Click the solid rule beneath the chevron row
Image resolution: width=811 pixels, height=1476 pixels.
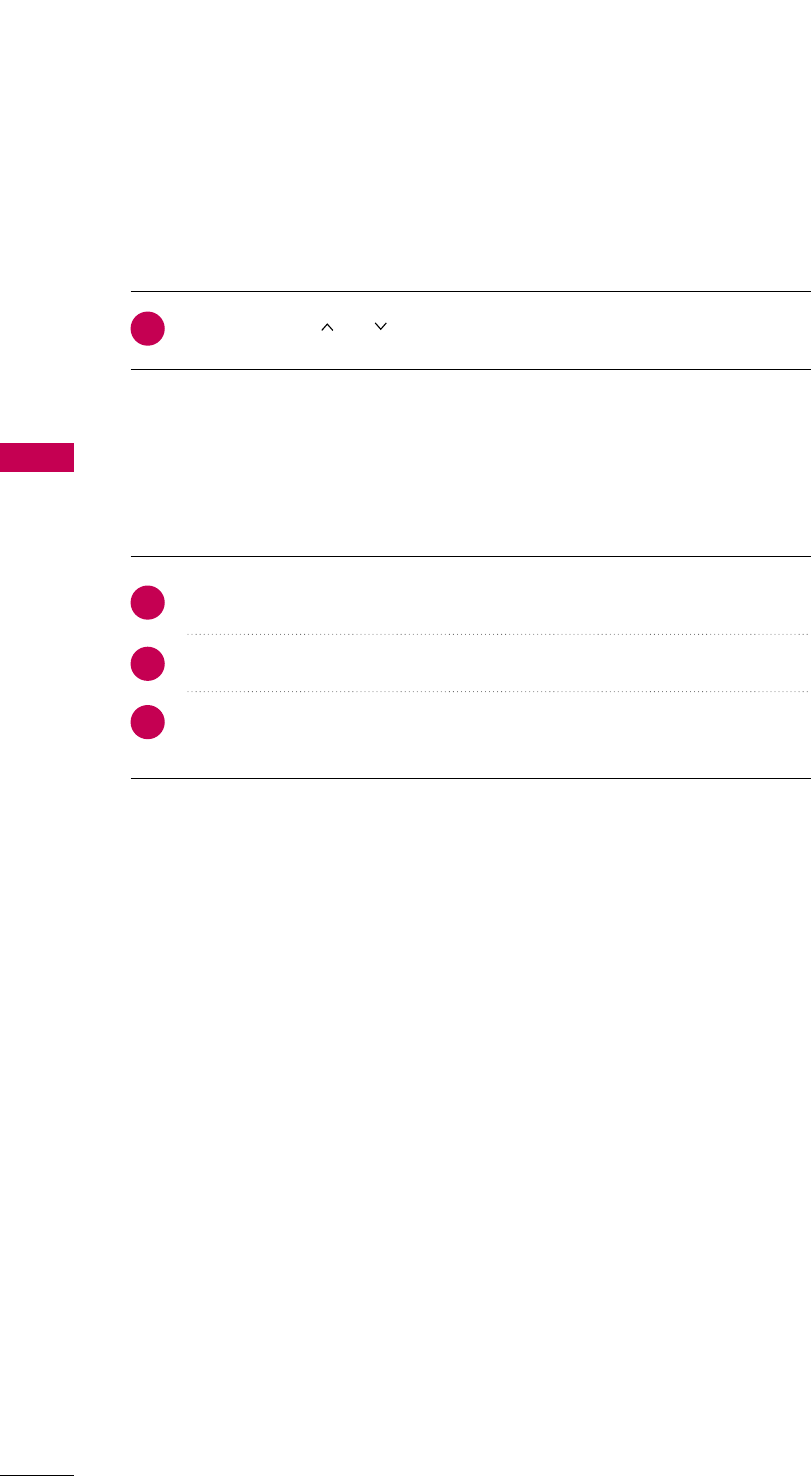[470, 370]
